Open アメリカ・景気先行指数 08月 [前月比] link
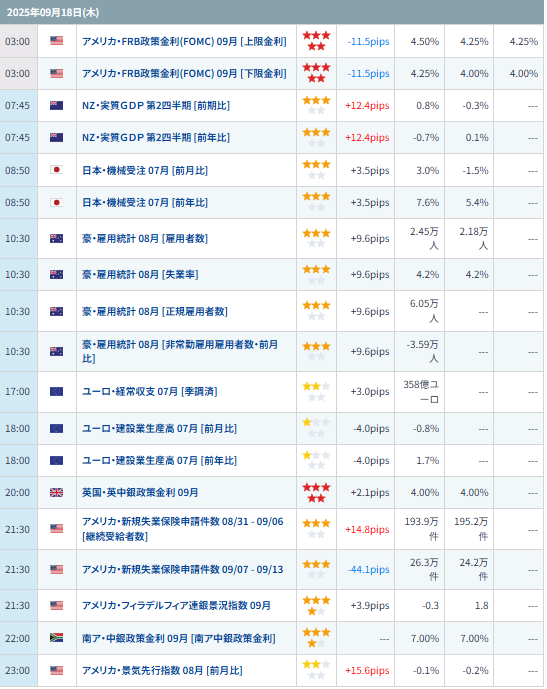 pyautogui.click(x=162, y=671)
